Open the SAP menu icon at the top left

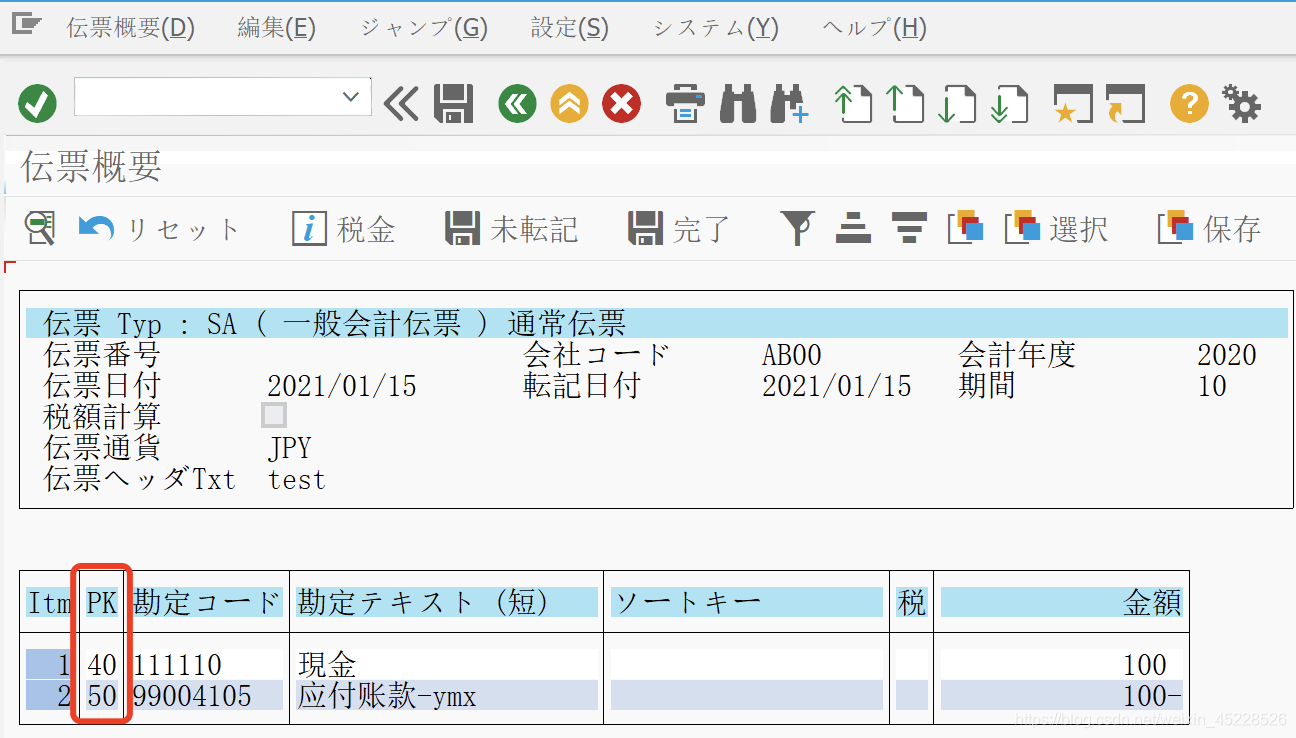pyautogui.click(x=26, y=24)
